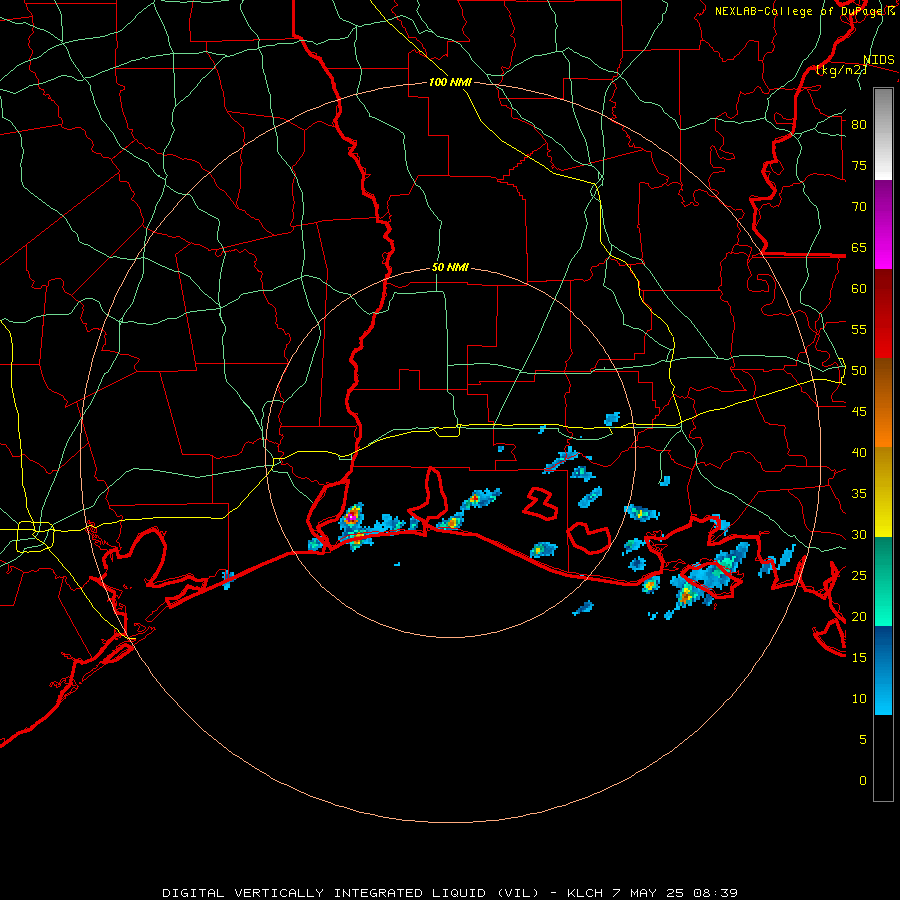Click the '50 NMI' range ring label
The height and width of the screenshot is (900, 900).
click(450, 267)
